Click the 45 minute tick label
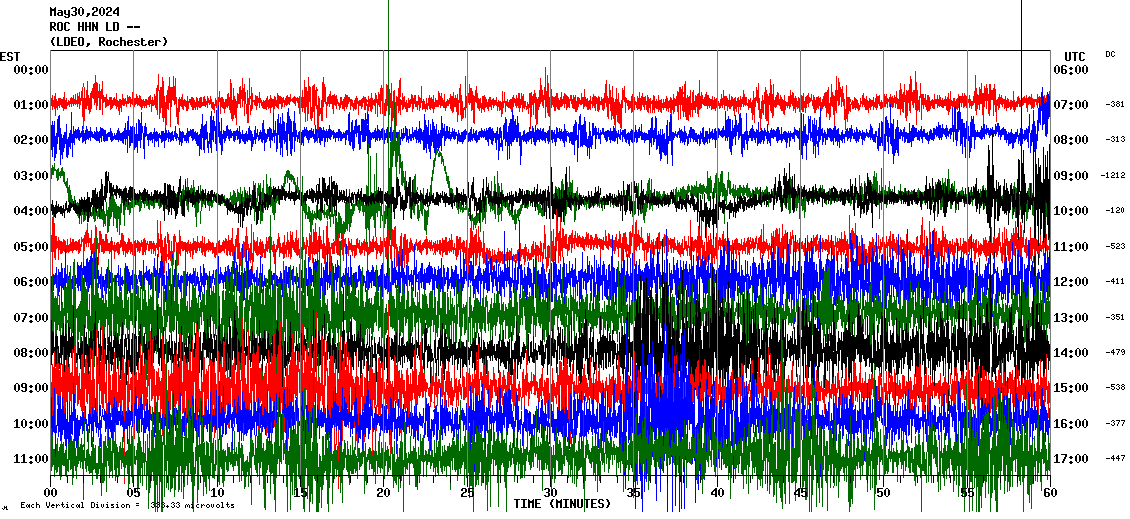 pyautogui.click(x=800, y=493)
